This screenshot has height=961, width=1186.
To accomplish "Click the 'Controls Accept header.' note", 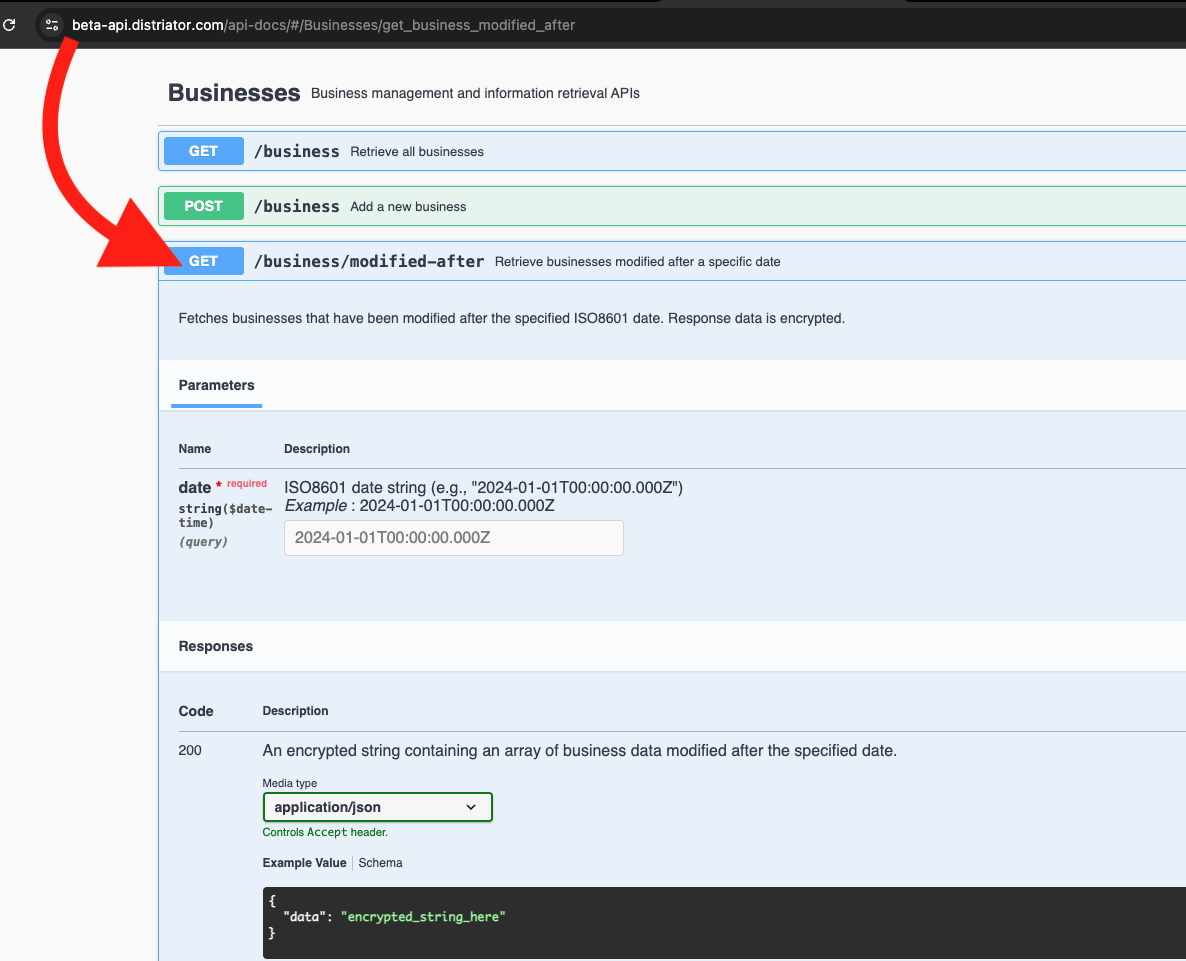I will pos(325,832).
